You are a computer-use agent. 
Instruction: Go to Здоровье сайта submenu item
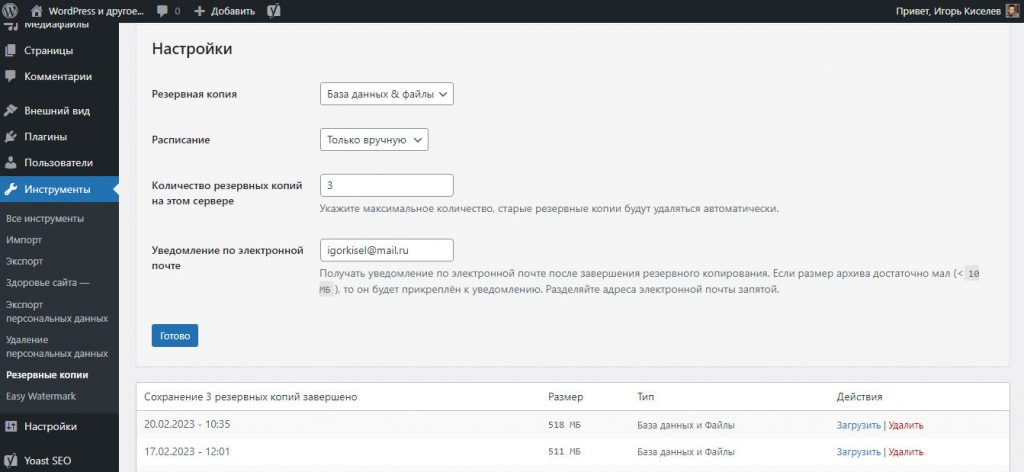[x=47, y=283]
